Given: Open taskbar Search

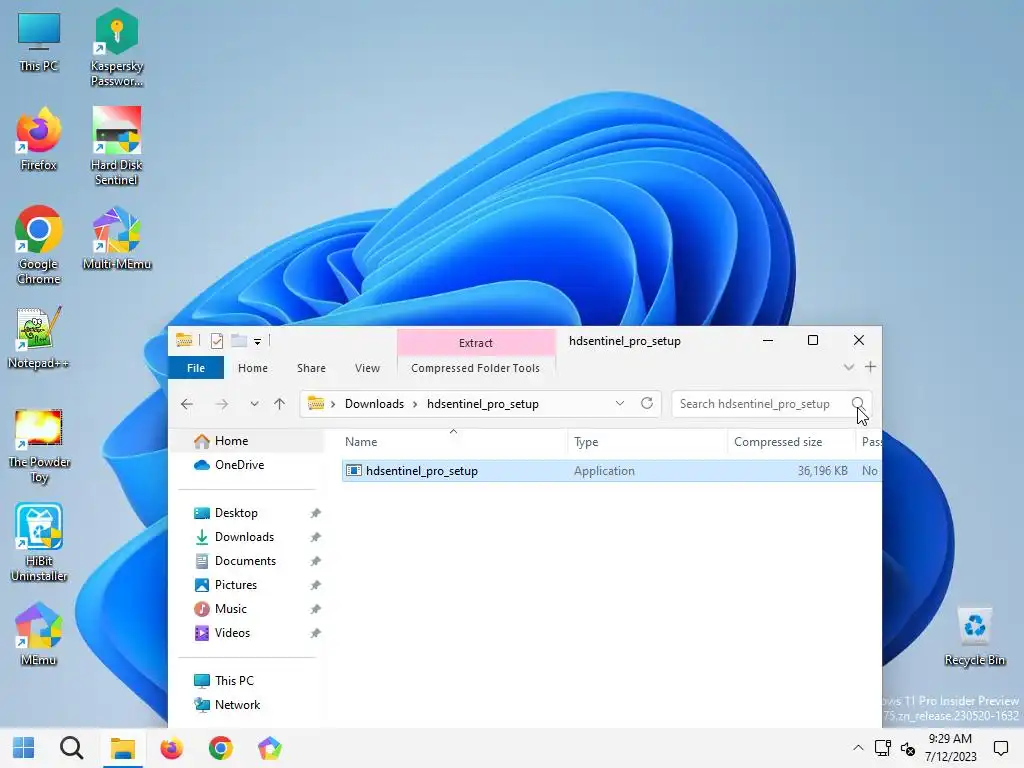Looking at the screenshot, I should (x=72, y=748).
